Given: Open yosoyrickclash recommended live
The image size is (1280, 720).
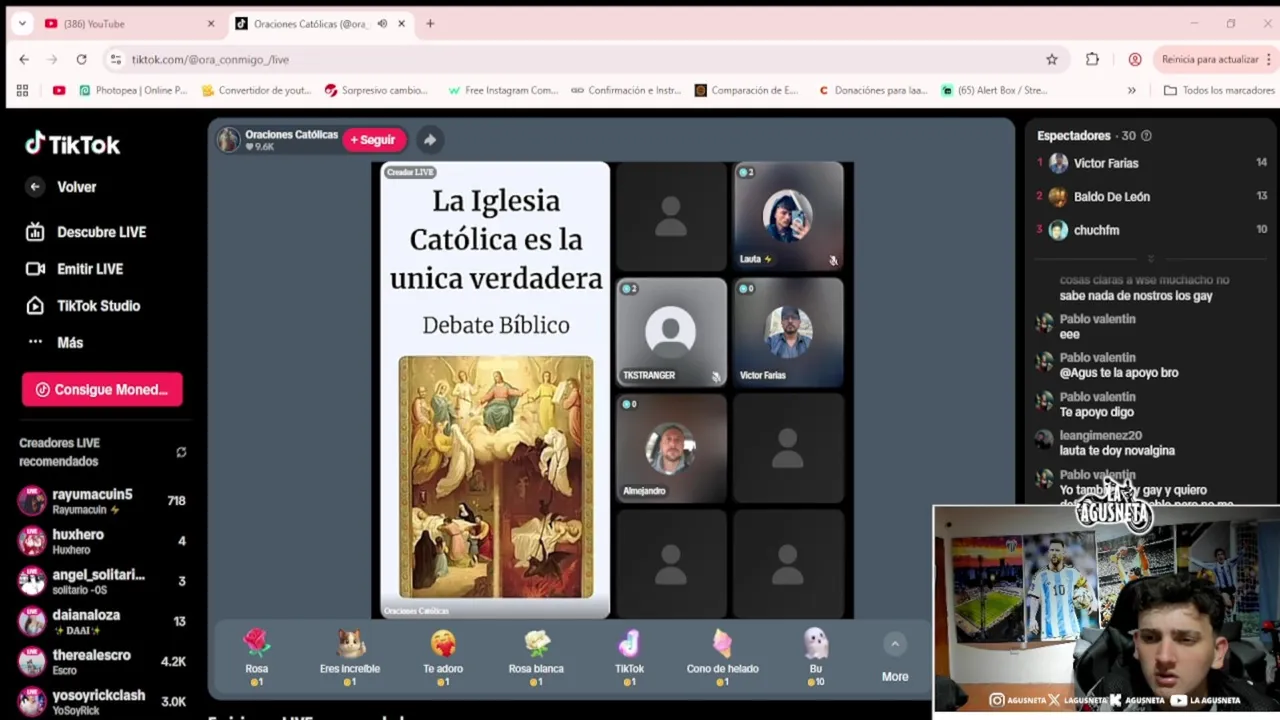Looking at the screenshot, I should click(101, 701).
